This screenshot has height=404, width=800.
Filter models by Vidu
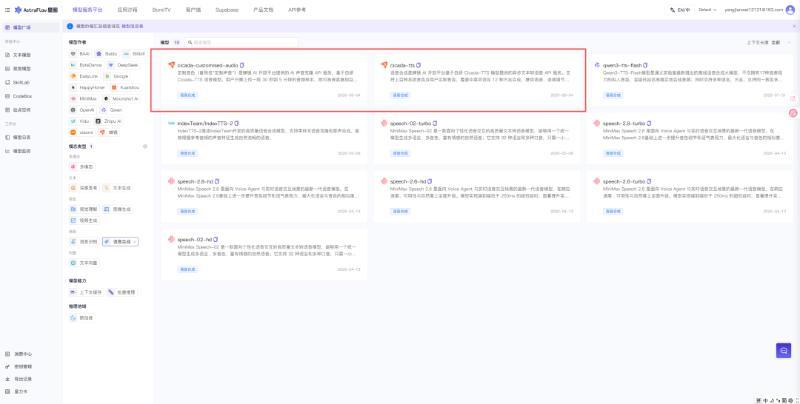click(x=80, y=121)
